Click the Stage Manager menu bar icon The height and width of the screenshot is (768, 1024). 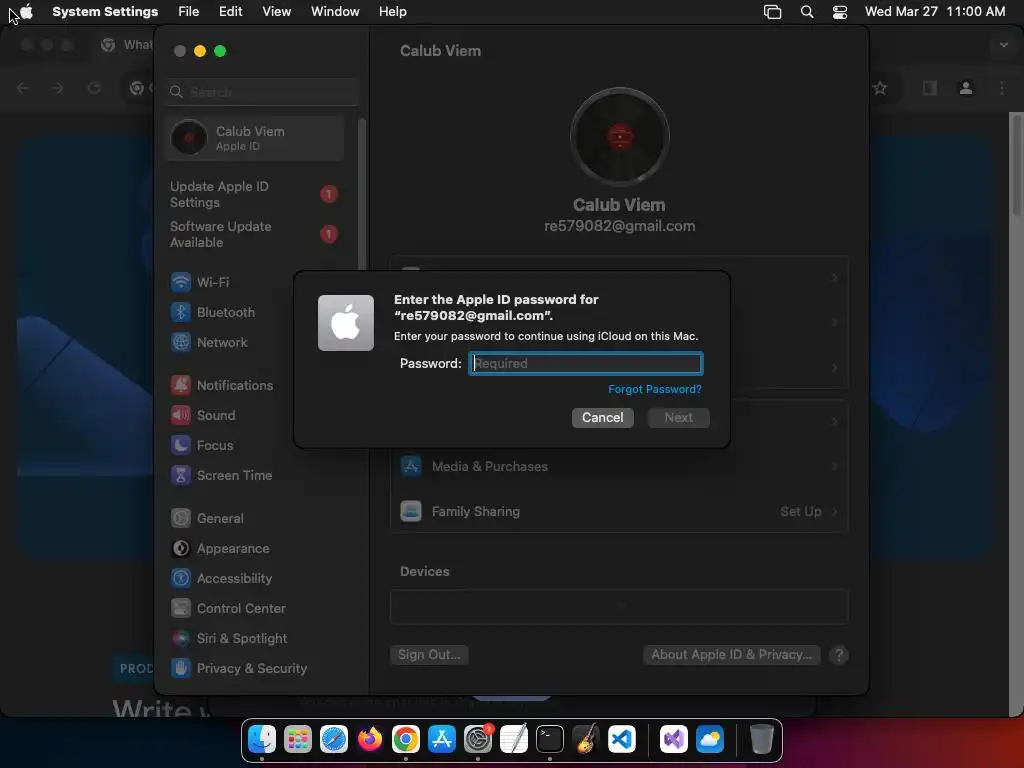tap(773, 12)
